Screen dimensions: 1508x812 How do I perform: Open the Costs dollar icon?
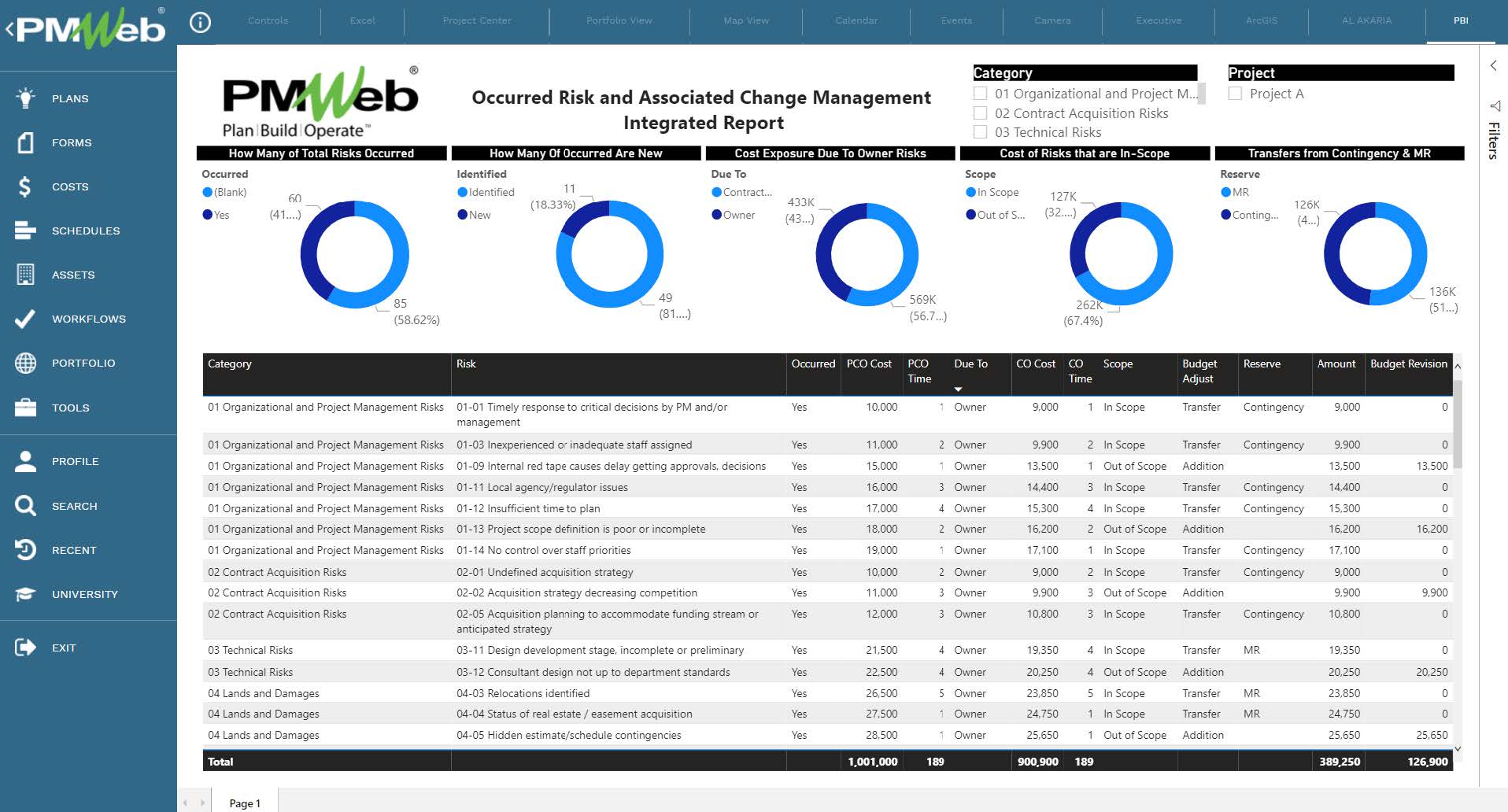(x=25, y=186)
